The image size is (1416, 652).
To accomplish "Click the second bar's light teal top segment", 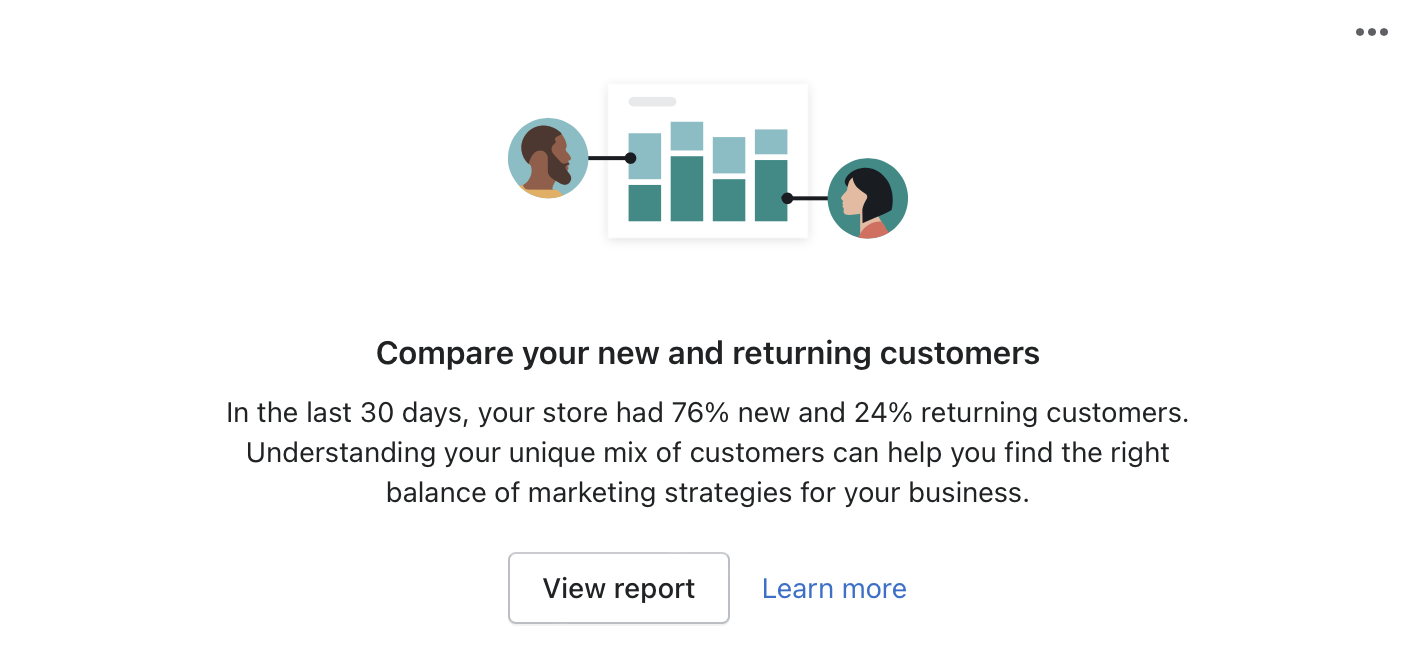I will coord(686,136).
